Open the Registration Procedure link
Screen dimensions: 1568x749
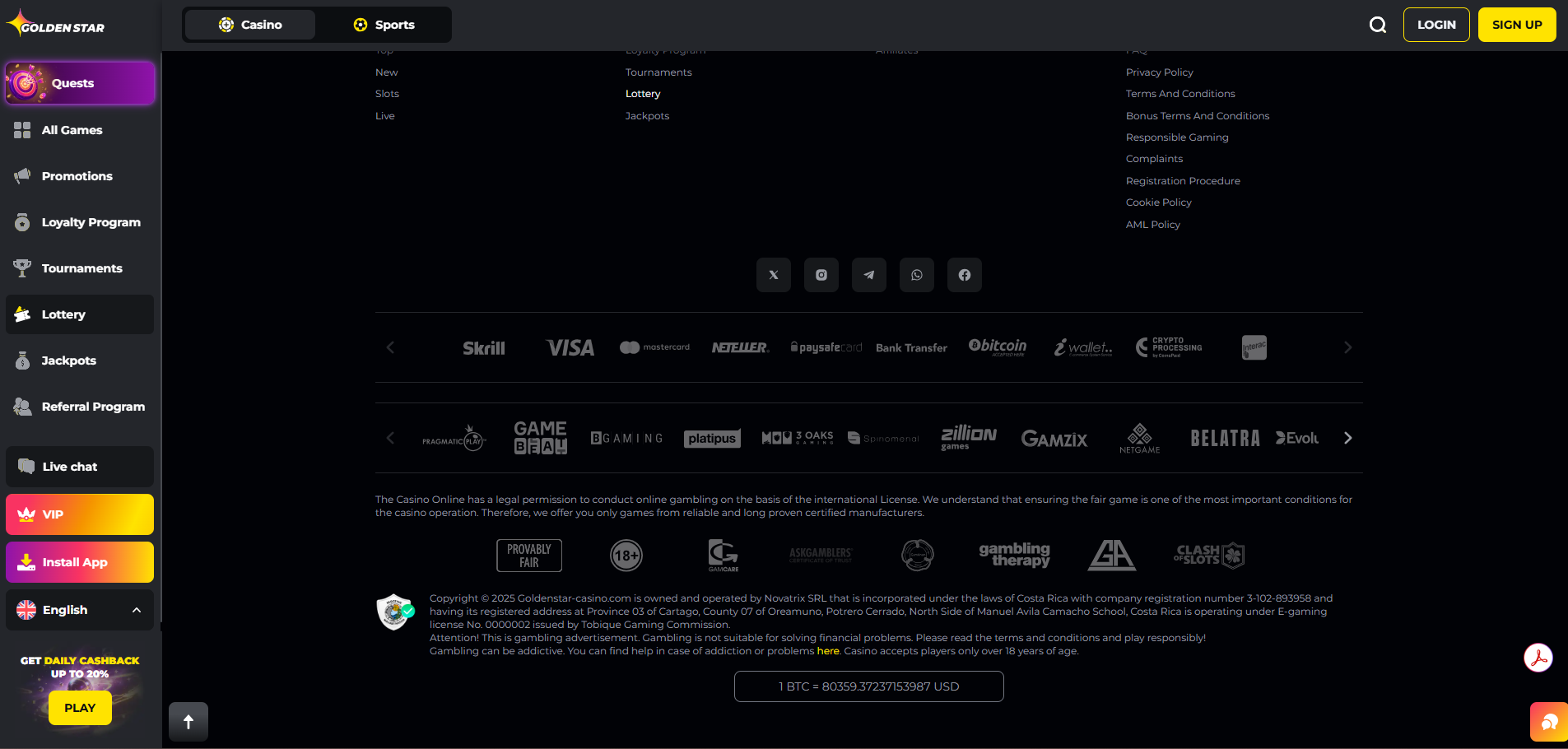(x=1183, y=181)
